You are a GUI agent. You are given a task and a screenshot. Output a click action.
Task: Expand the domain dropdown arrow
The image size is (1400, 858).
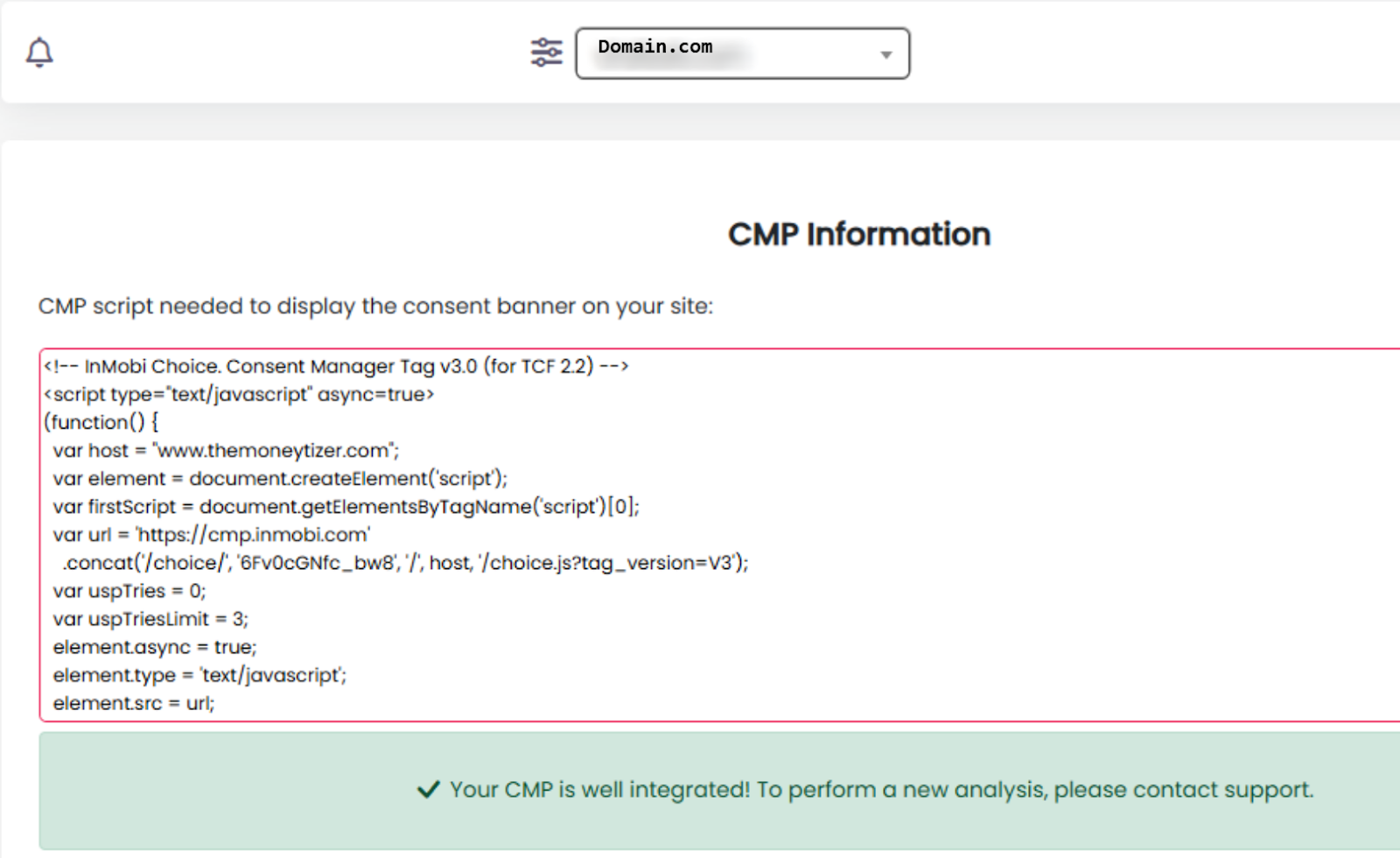tap(885, 54)
